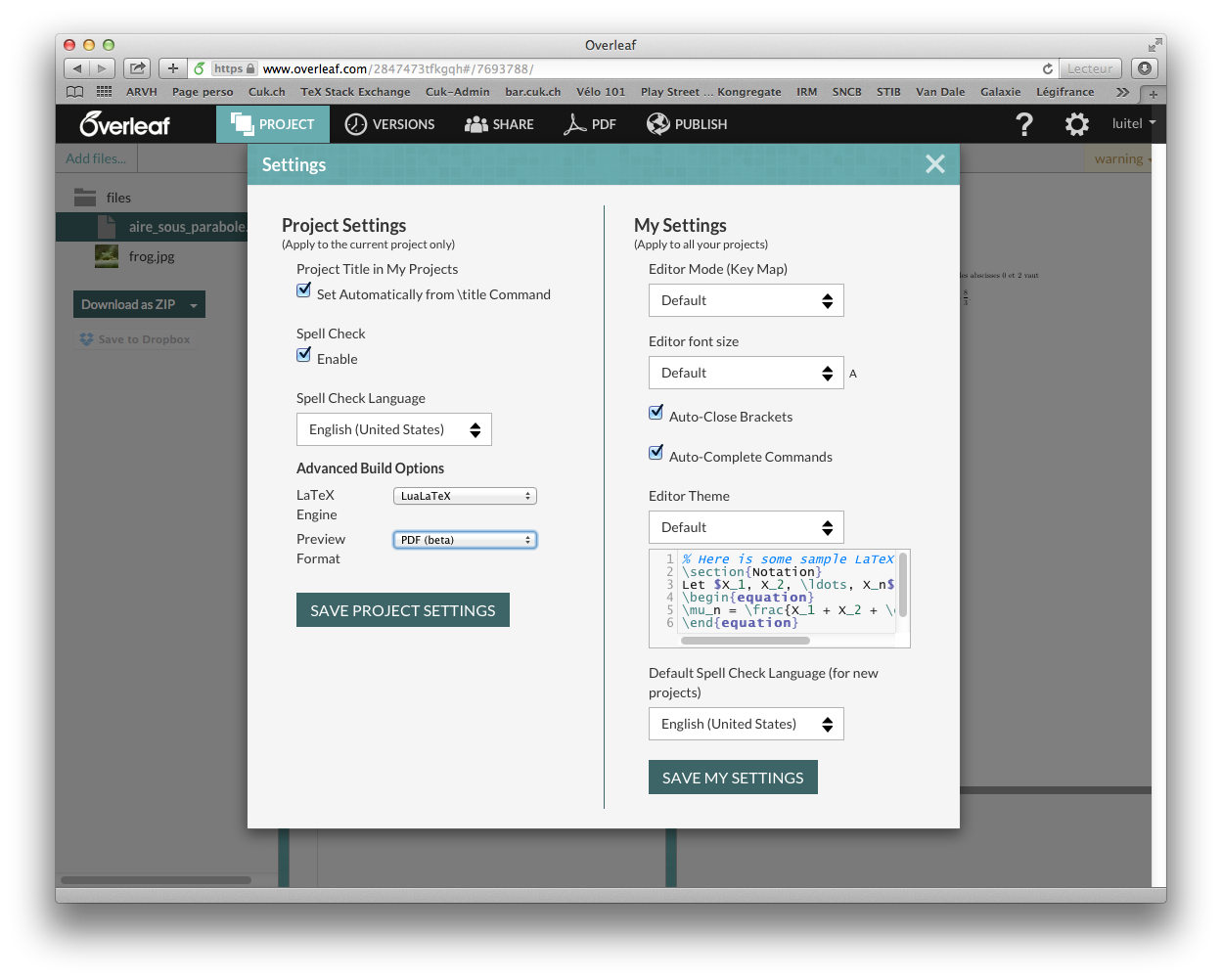Viewport: 1222px width, 980px height.
Task: Enter Safari full screen mode icon
Action: (1155, 45)
